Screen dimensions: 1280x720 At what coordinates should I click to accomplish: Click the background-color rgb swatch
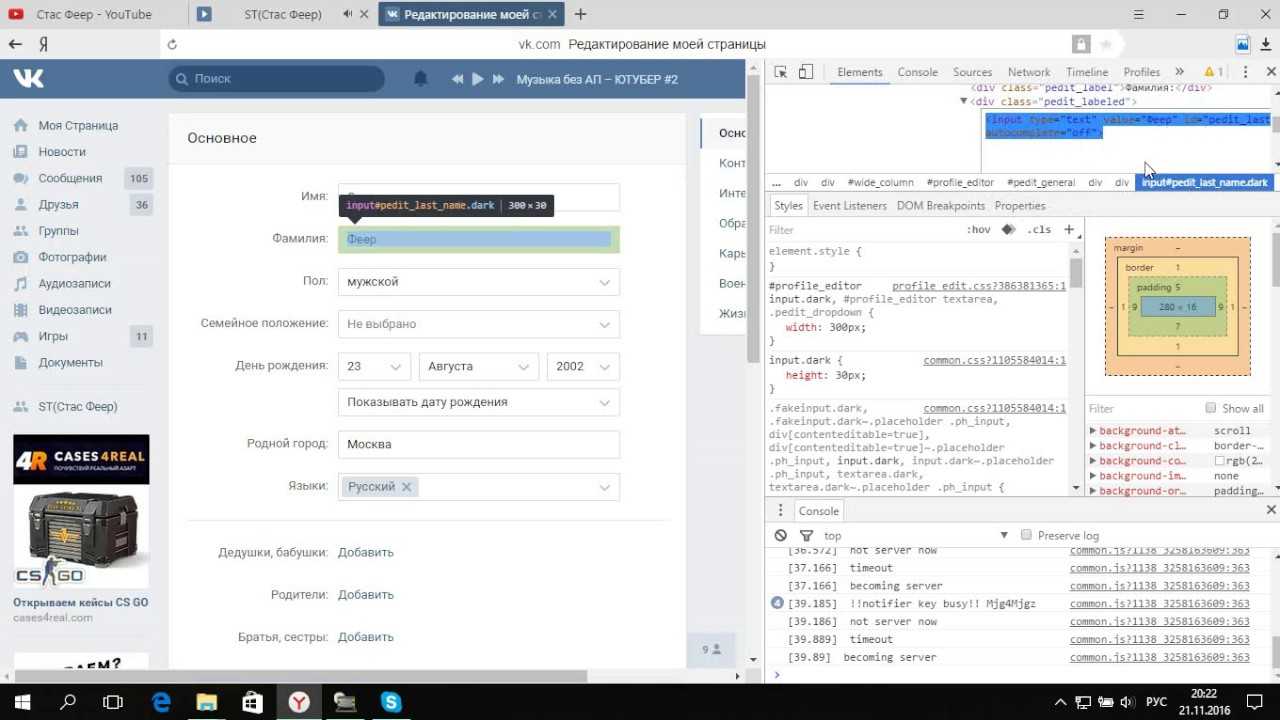[x=1220, y=461]
